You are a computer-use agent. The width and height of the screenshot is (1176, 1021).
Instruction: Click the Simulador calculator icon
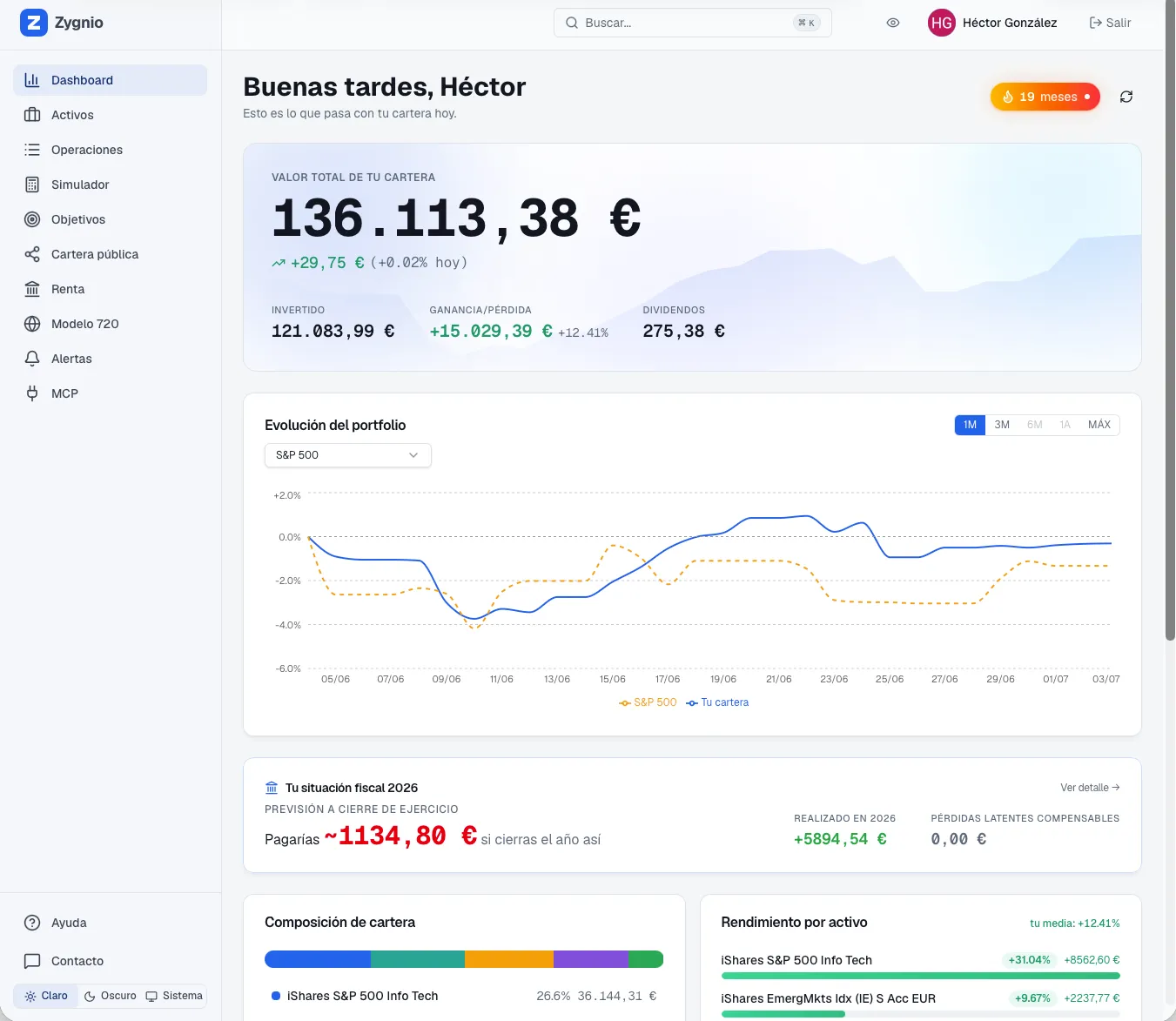click(32, 185)
